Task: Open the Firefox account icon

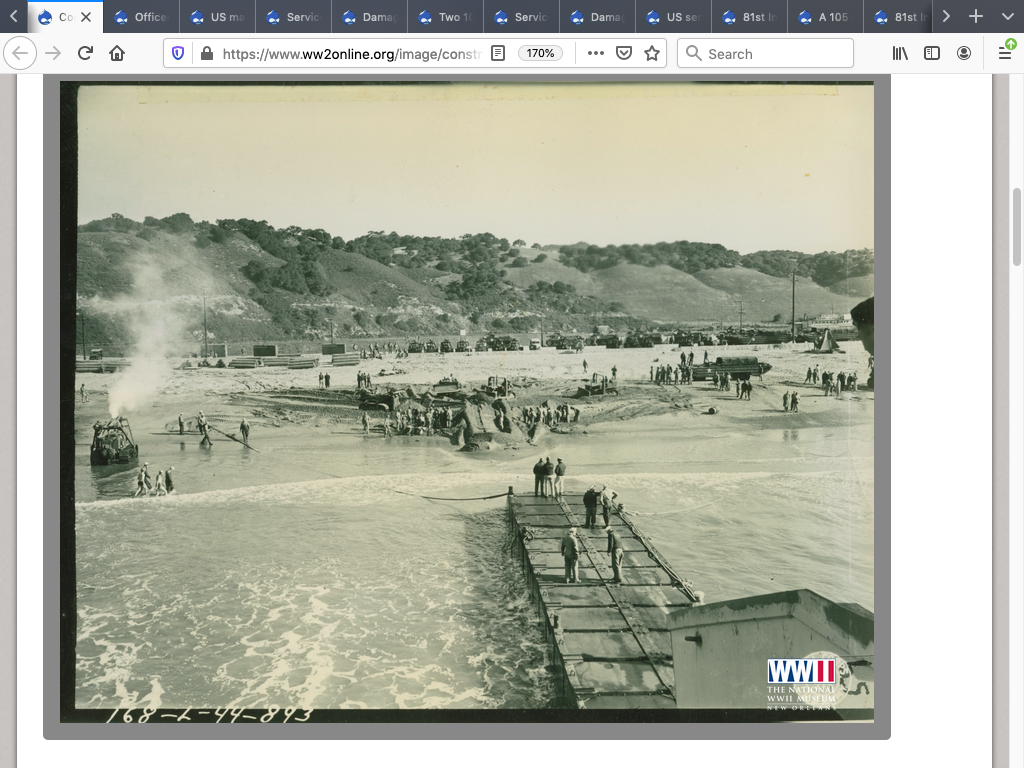Action: [964, 53]
